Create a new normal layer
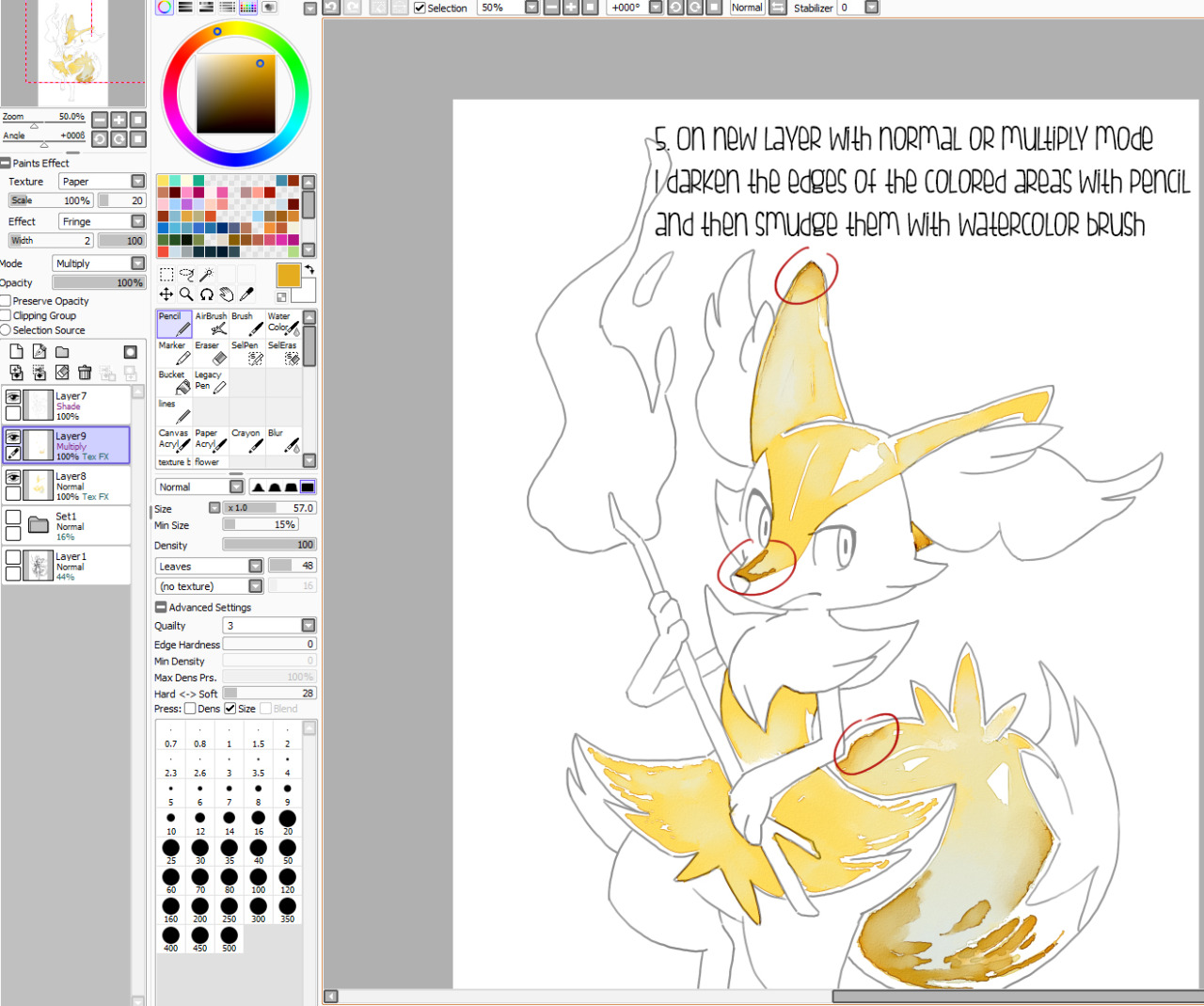The image size is (1204, 1006). tap(16, 352)
